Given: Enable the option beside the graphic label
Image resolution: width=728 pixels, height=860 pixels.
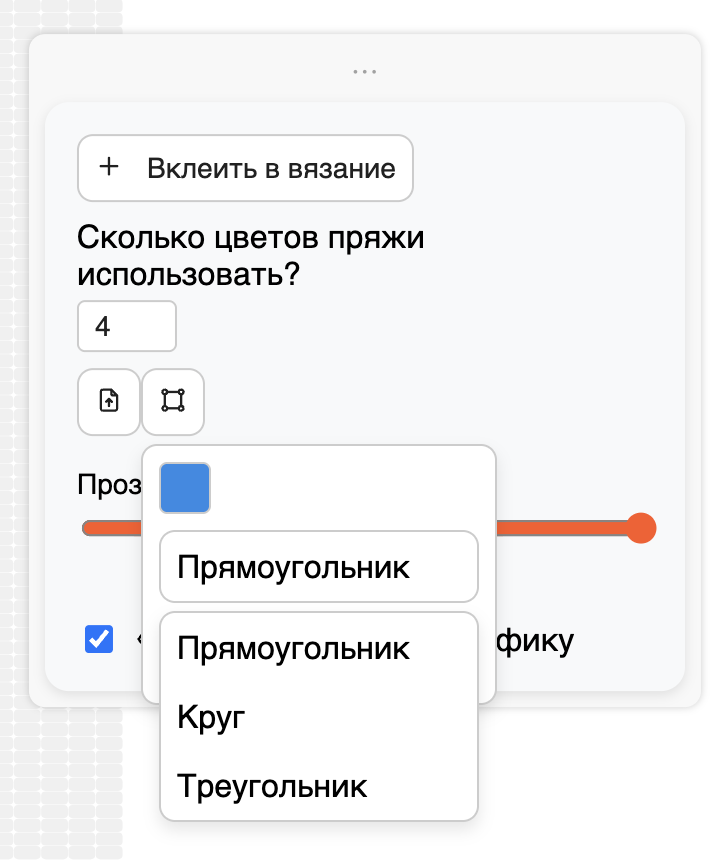Looking at the screenshot, I should pyautogui.click(x=98, y=640).
